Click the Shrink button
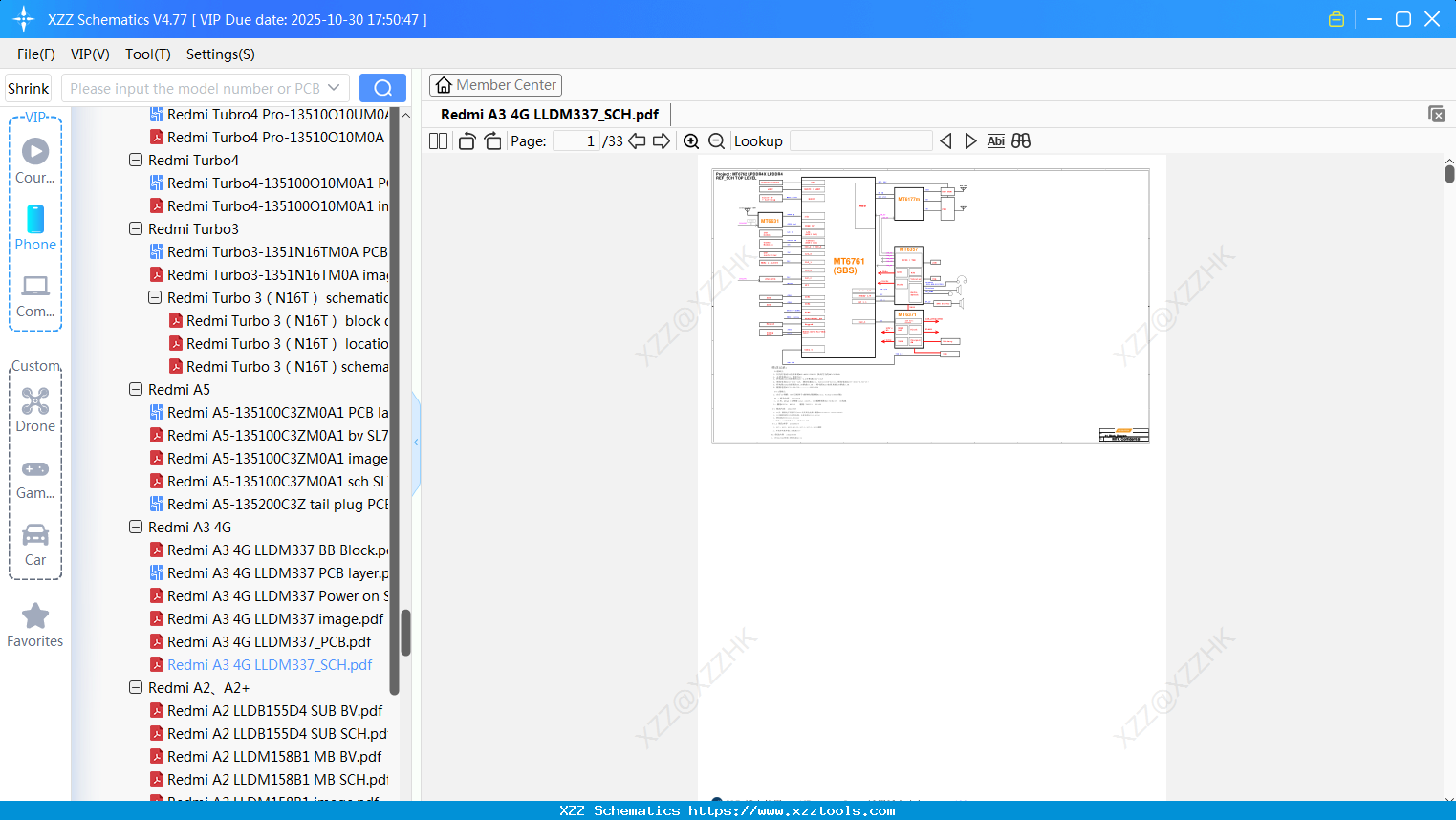1456x820 pixels. [29, 89]
